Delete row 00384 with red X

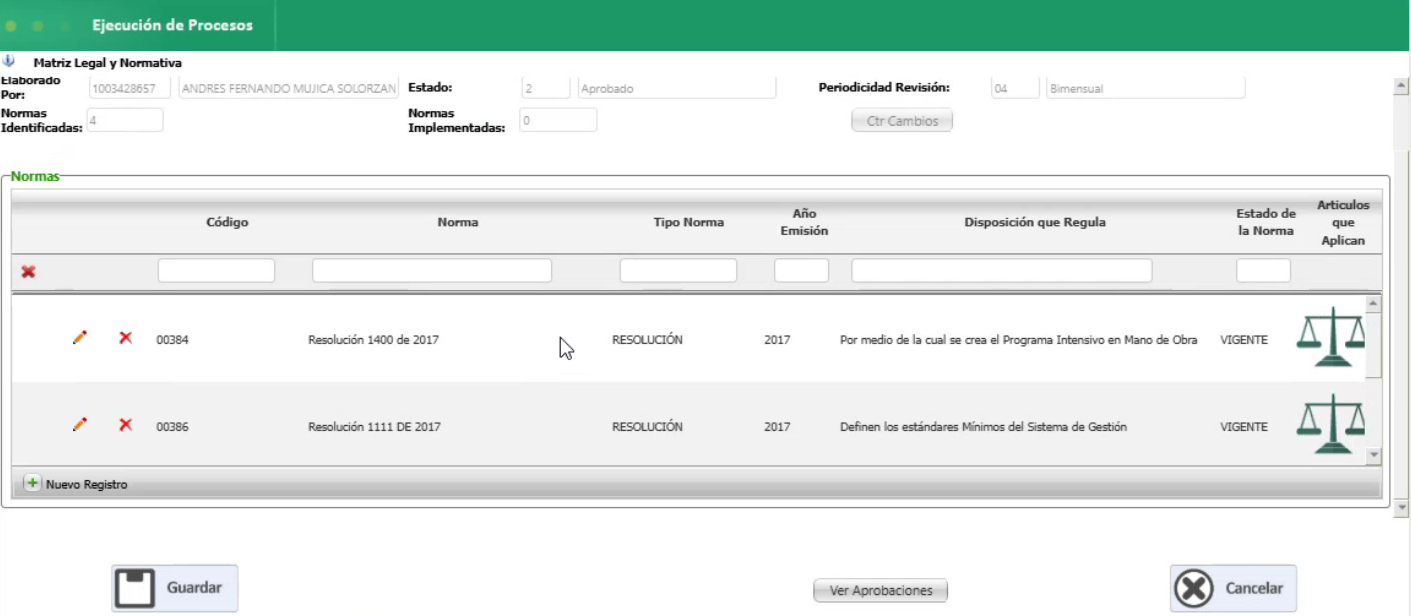click(x=125, y=339)
